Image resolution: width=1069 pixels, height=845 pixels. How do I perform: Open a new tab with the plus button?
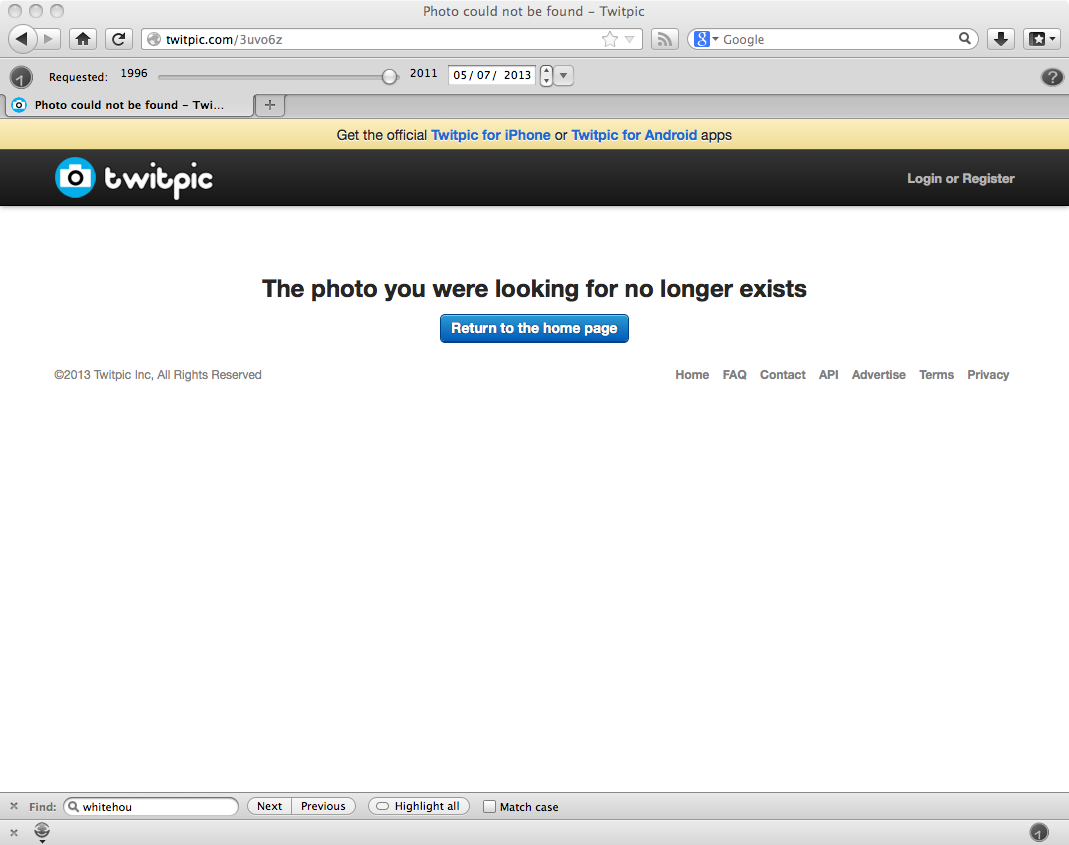pos(270,105)
